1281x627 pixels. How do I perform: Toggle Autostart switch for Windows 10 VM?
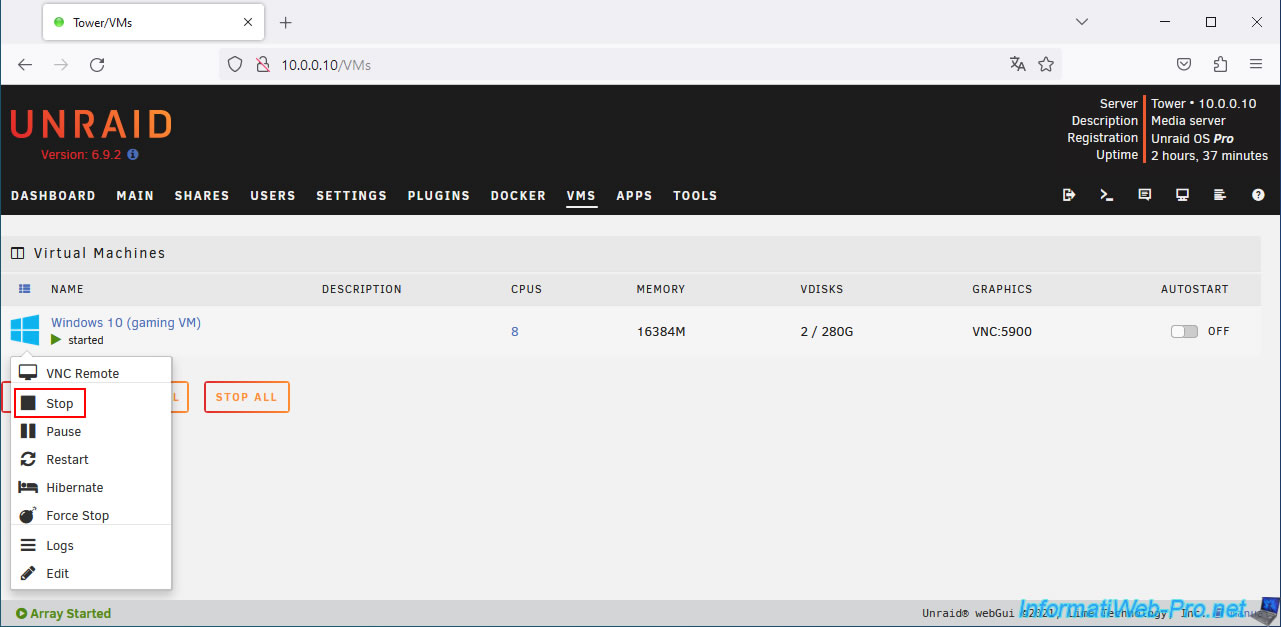coord(1184,331)
